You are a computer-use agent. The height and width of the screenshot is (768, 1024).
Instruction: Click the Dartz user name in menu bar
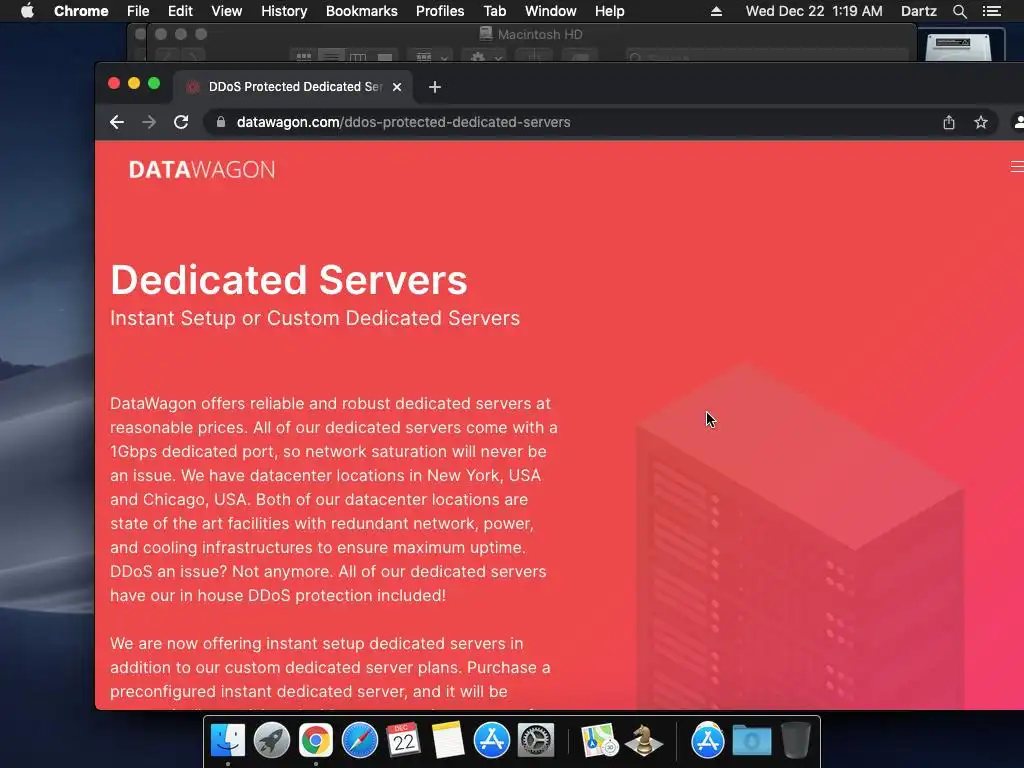[x=918, y=11]
